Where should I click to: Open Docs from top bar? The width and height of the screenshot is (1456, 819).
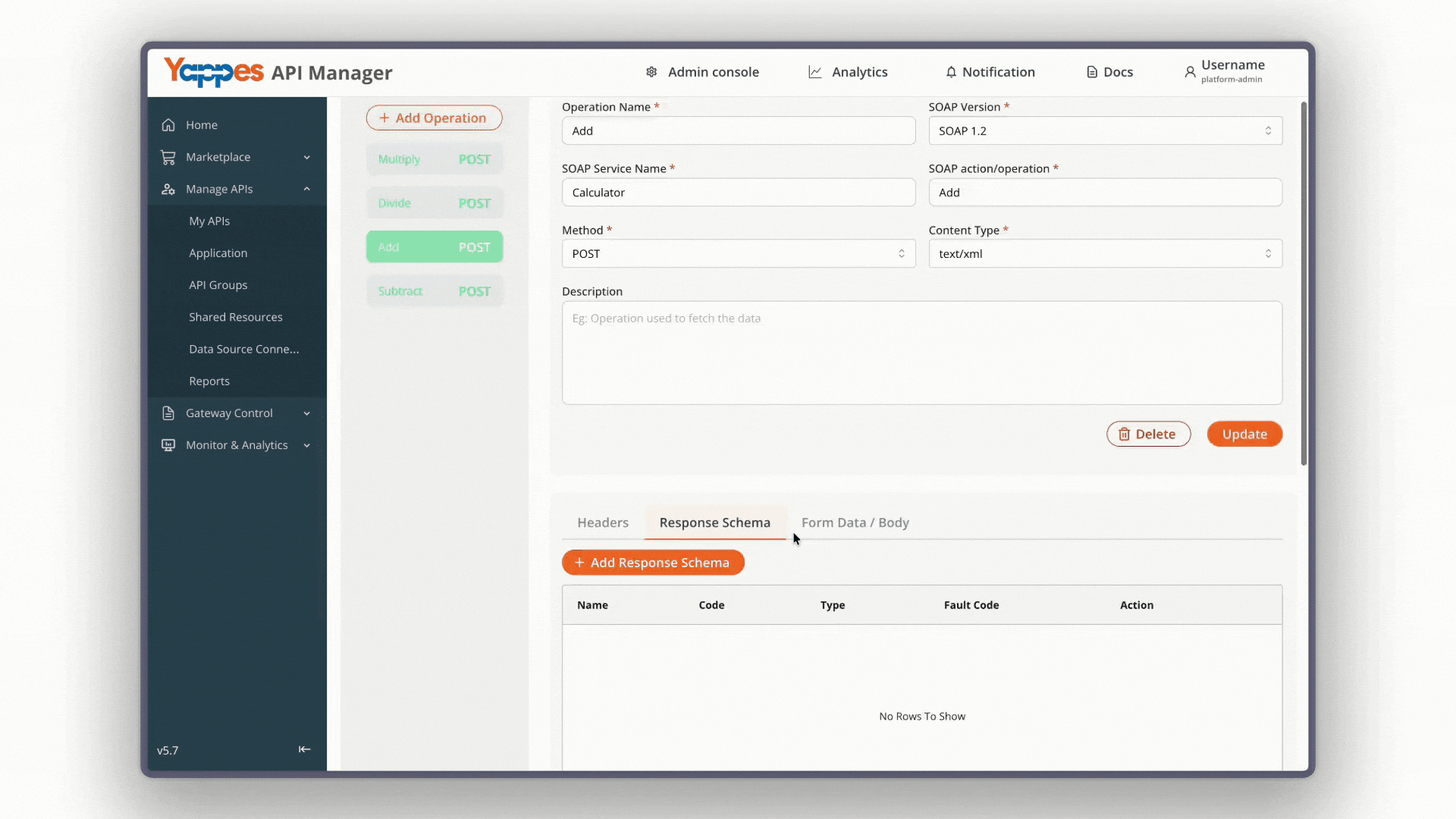[1110, 72]
